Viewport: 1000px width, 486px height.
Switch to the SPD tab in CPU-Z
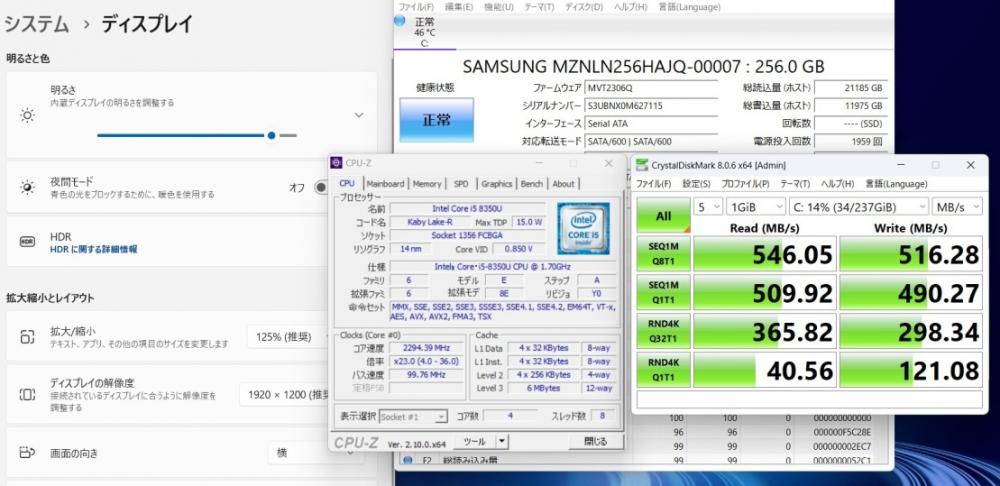pyautogui.click(x=460, y=184)
